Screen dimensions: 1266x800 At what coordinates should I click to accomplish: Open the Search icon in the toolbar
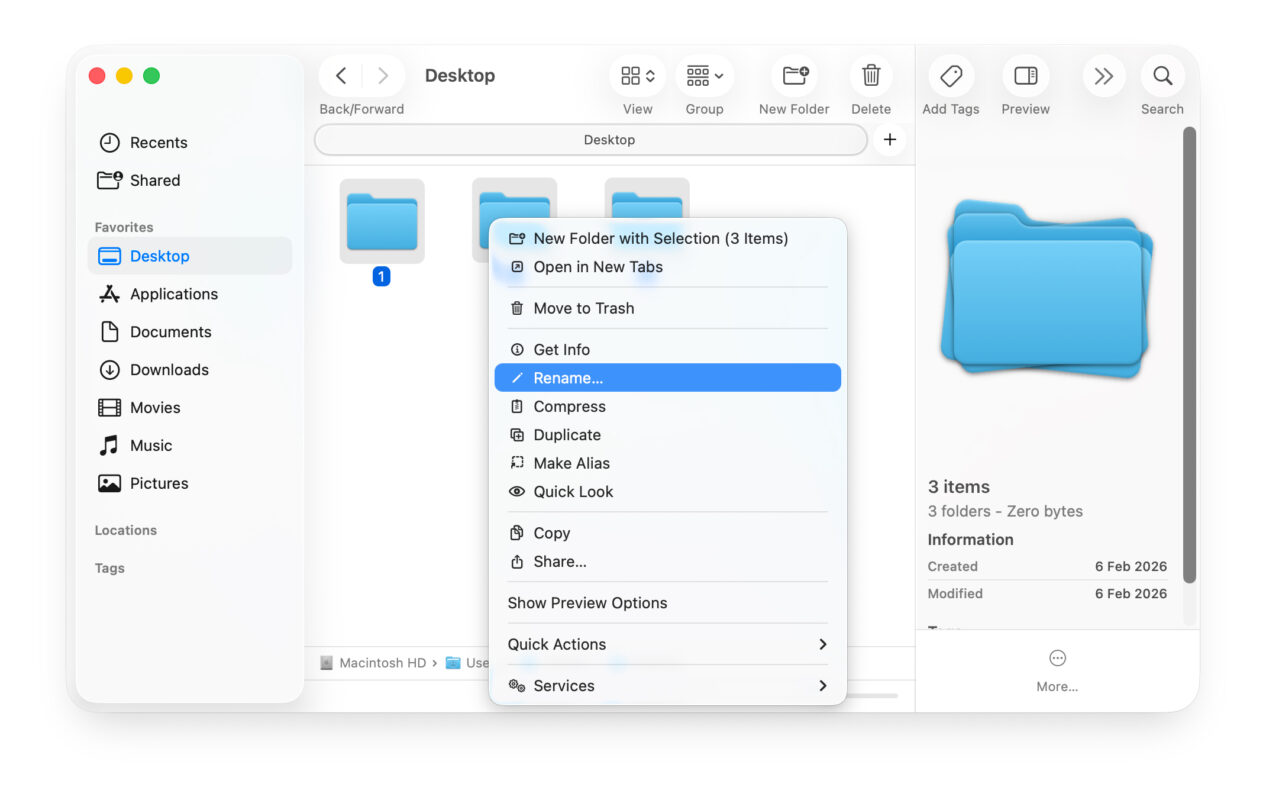point(1162,75)
